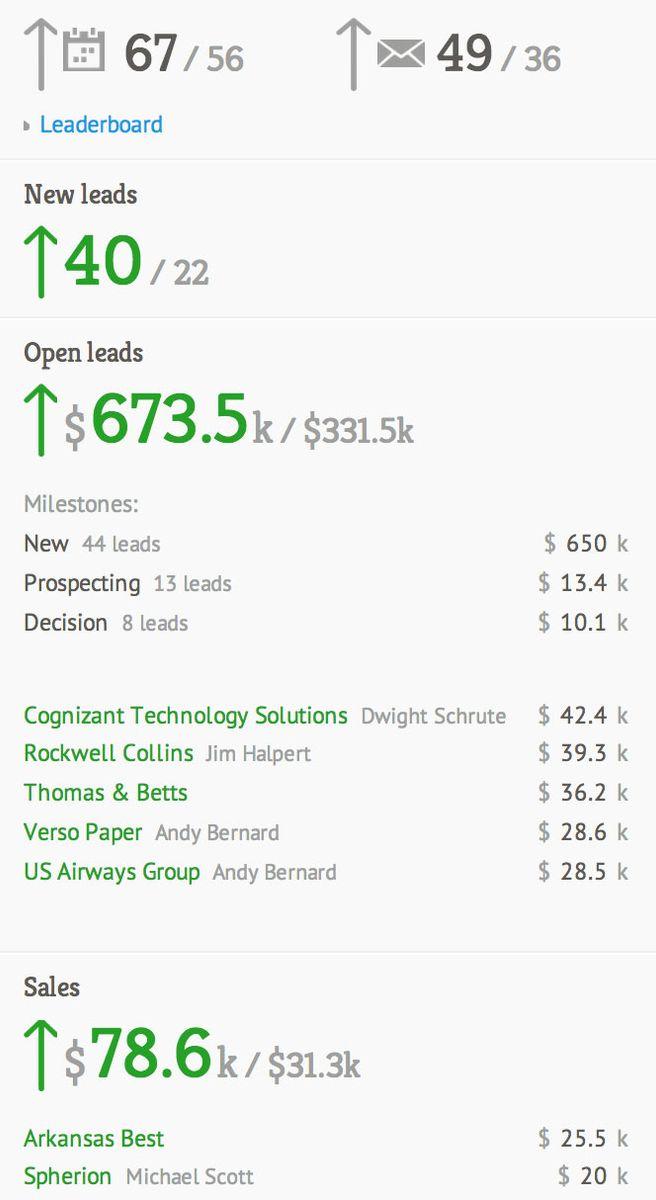Image resolution: width=656 pixels, height=1200 pixels.
Task: Click the green arrow beside New leads count
Action: [x=40, y=261]
